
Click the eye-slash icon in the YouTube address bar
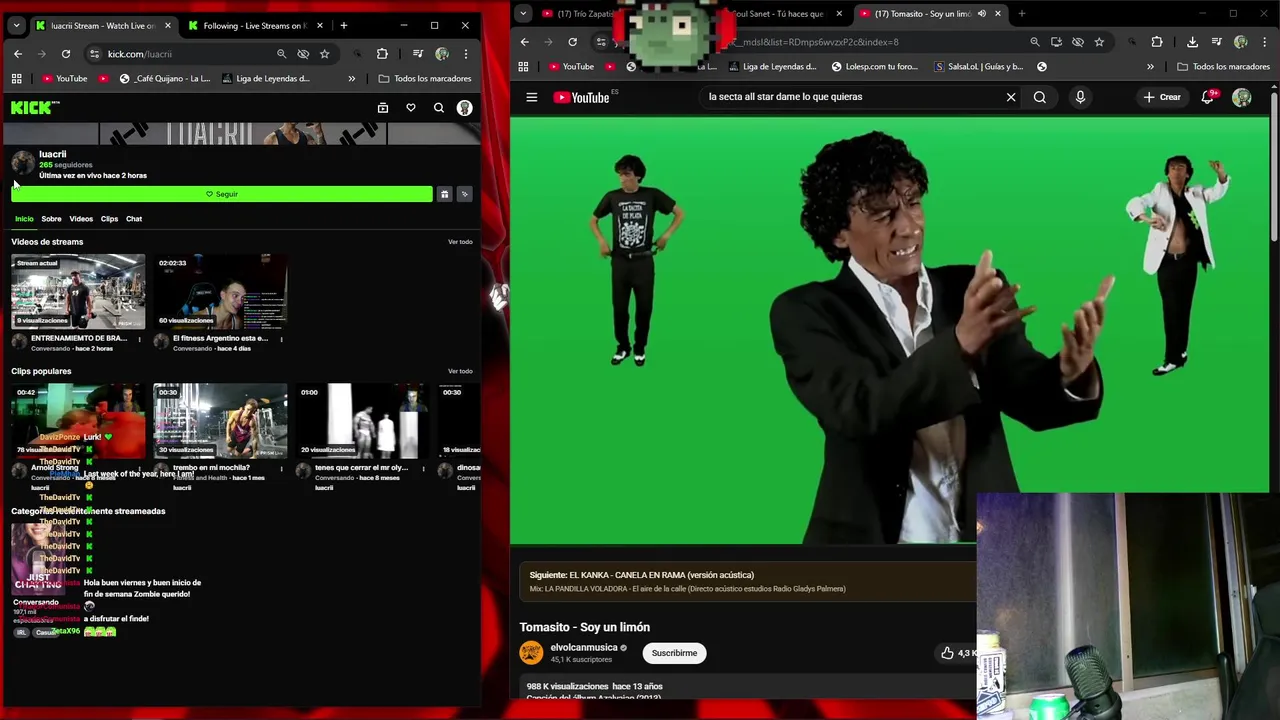[x=1078, y=42]
